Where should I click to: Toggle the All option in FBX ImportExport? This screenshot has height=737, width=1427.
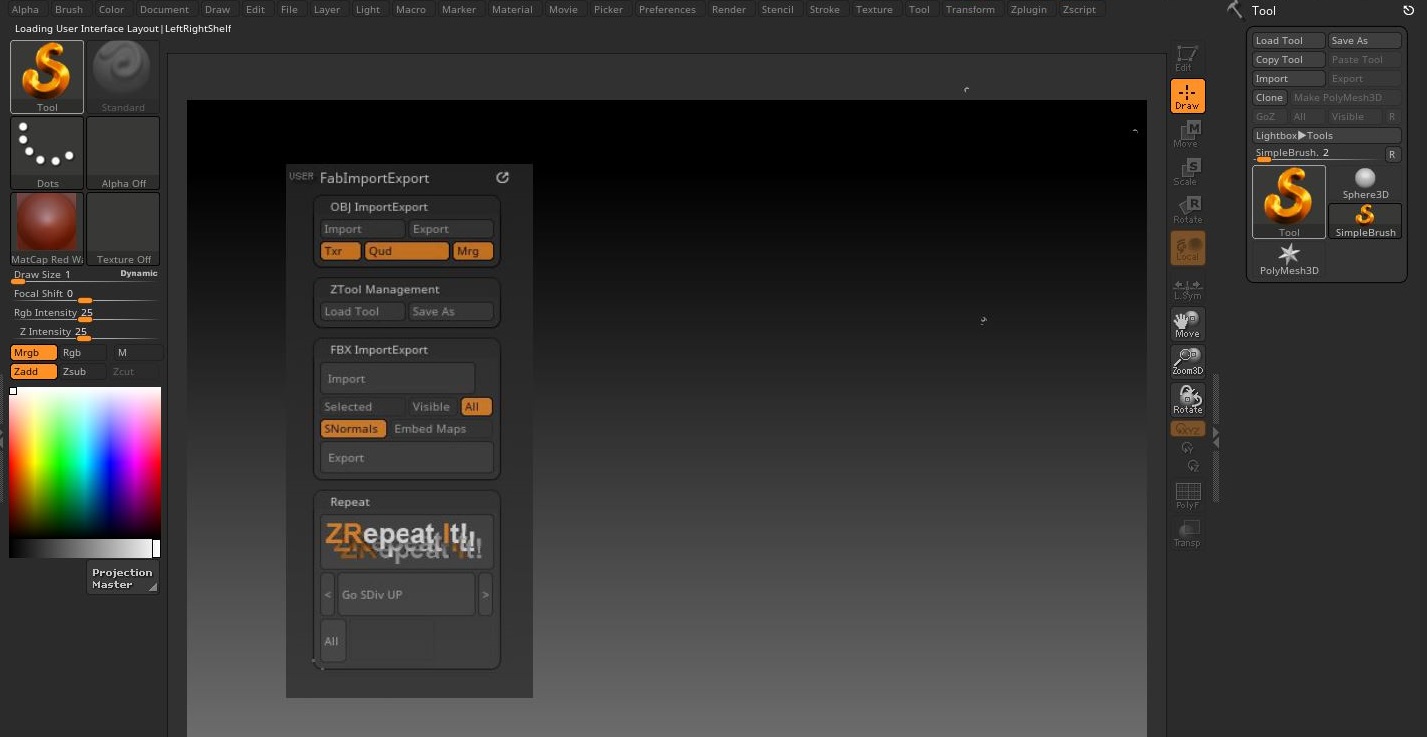(476, 407)
